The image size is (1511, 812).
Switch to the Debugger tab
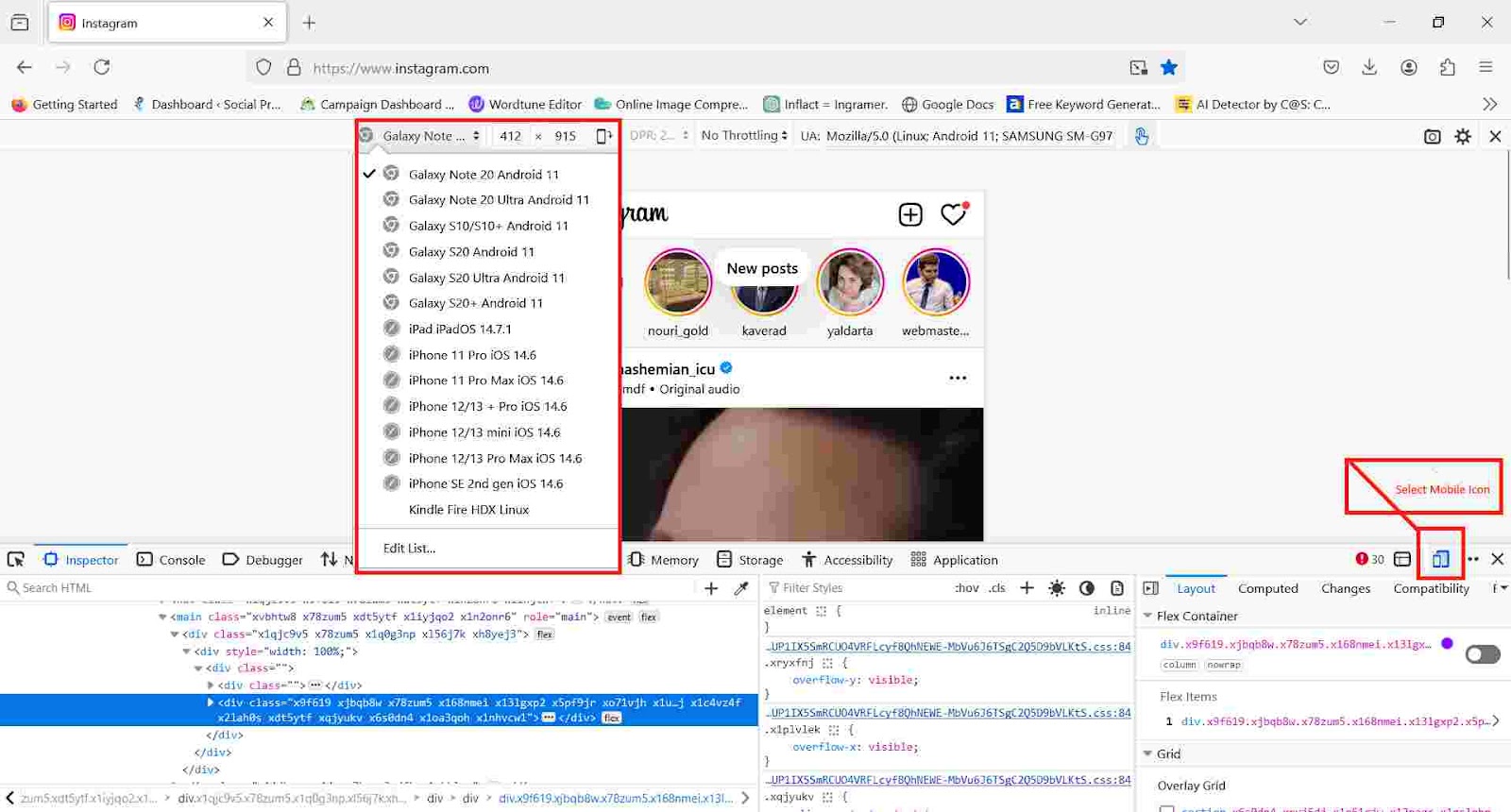tap(263, 559)
